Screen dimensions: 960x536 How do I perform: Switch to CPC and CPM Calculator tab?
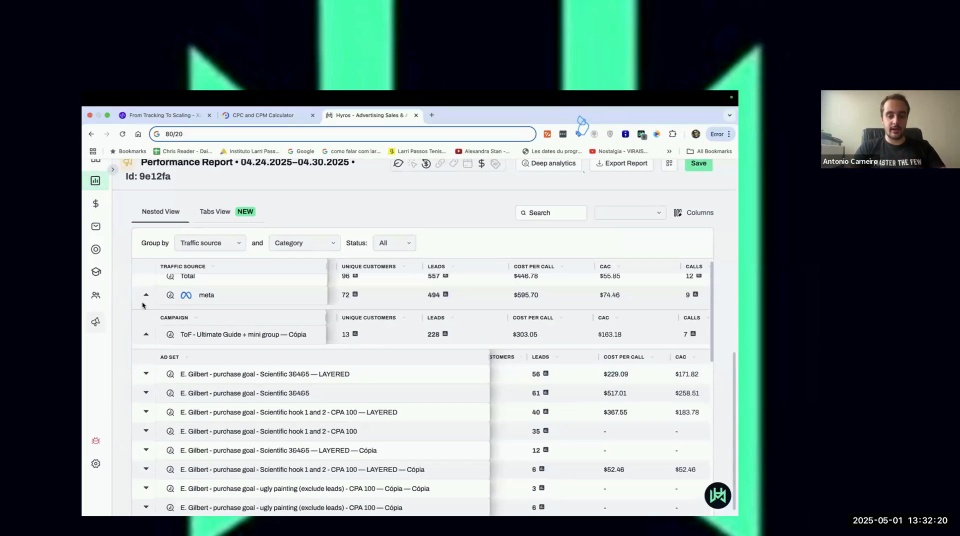click(x=268, y=115)
